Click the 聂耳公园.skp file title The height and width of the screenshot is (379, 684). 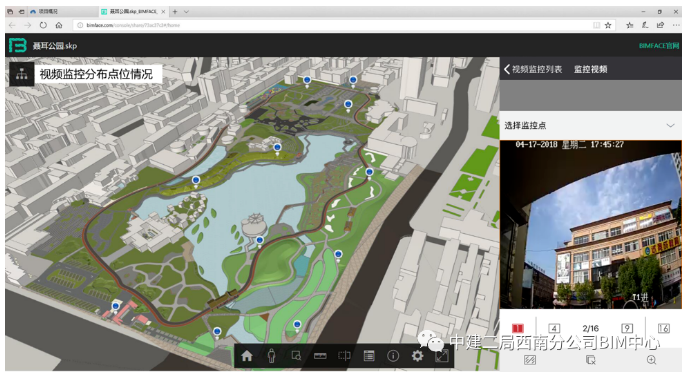coord(55,46)
